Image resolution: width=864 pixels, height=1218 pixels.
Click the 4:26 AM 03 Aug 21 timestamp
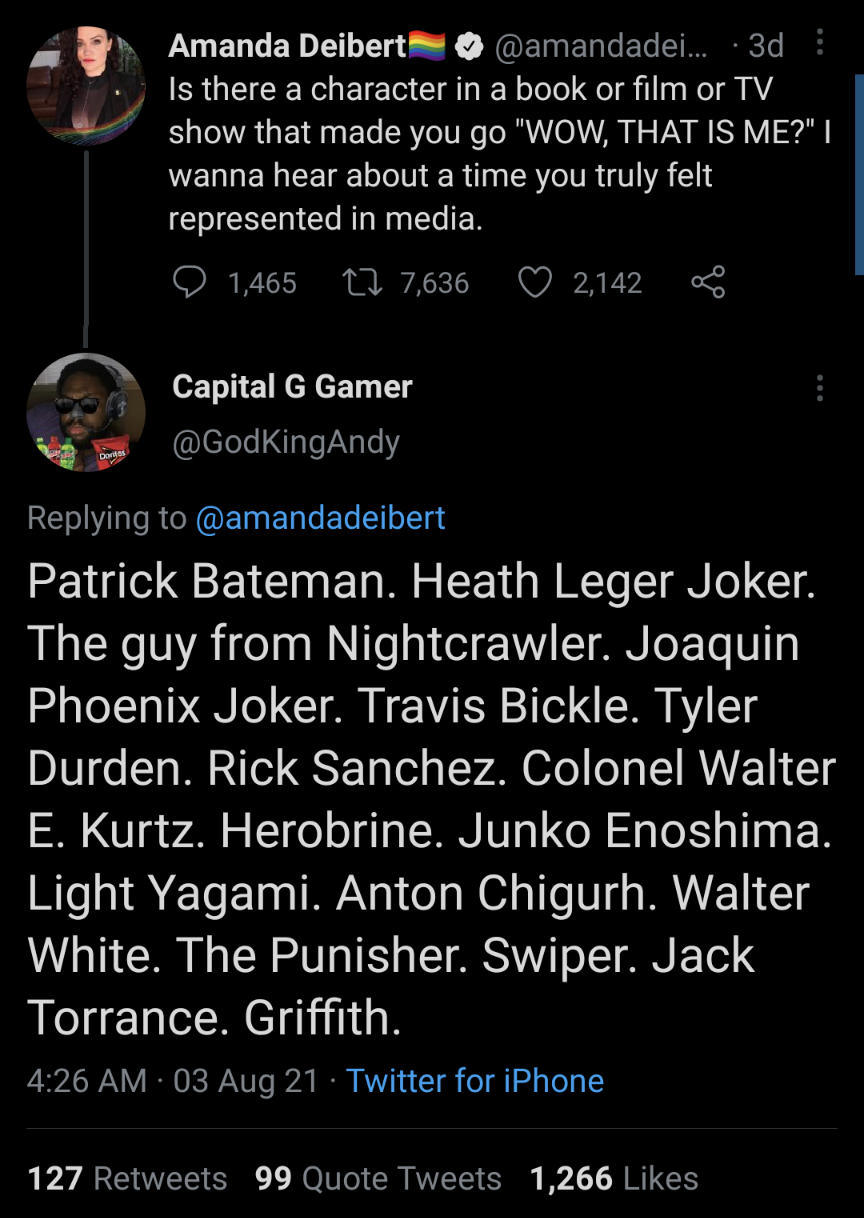(173, 1081)
